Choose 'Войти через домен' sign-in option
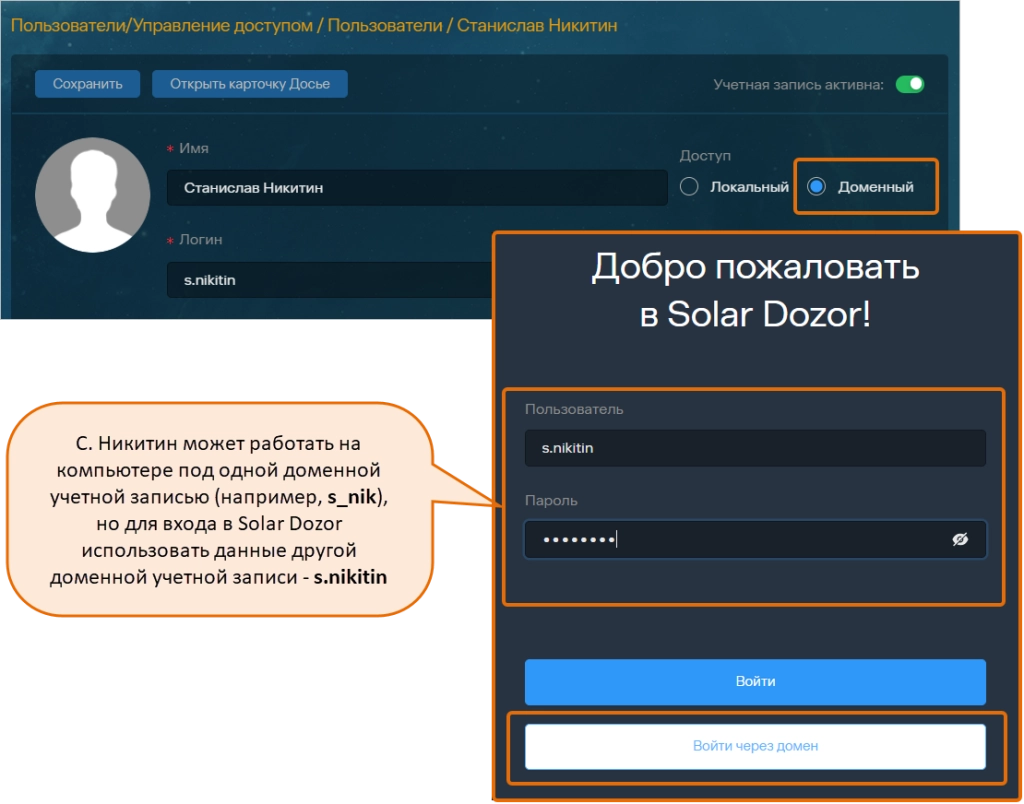Image resolution: width=1024 pixels, height=804 pixels. [755, 746]
